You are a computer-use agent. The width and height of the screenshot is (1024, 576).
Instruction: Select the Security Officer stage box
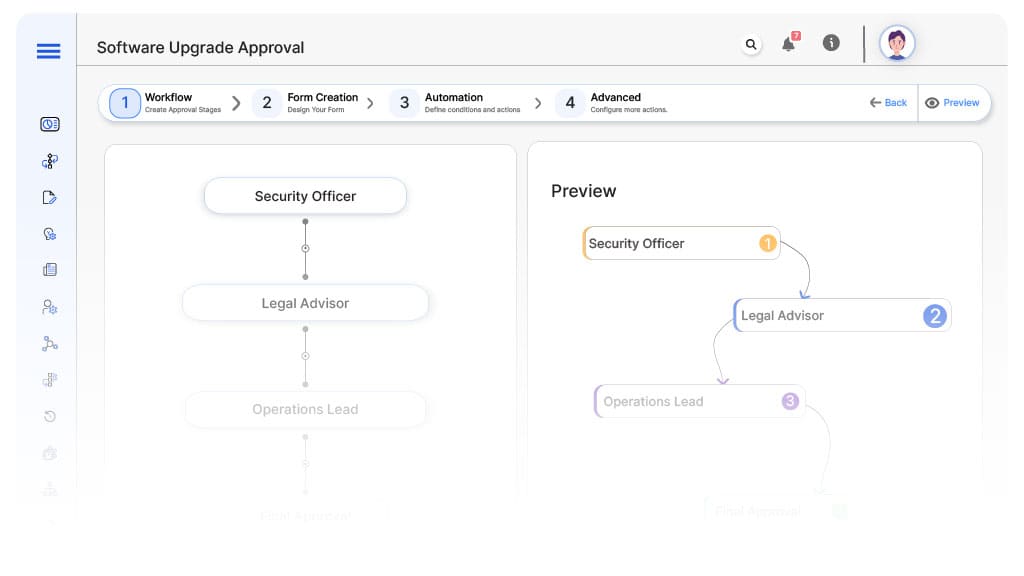(x=305, y=196)
